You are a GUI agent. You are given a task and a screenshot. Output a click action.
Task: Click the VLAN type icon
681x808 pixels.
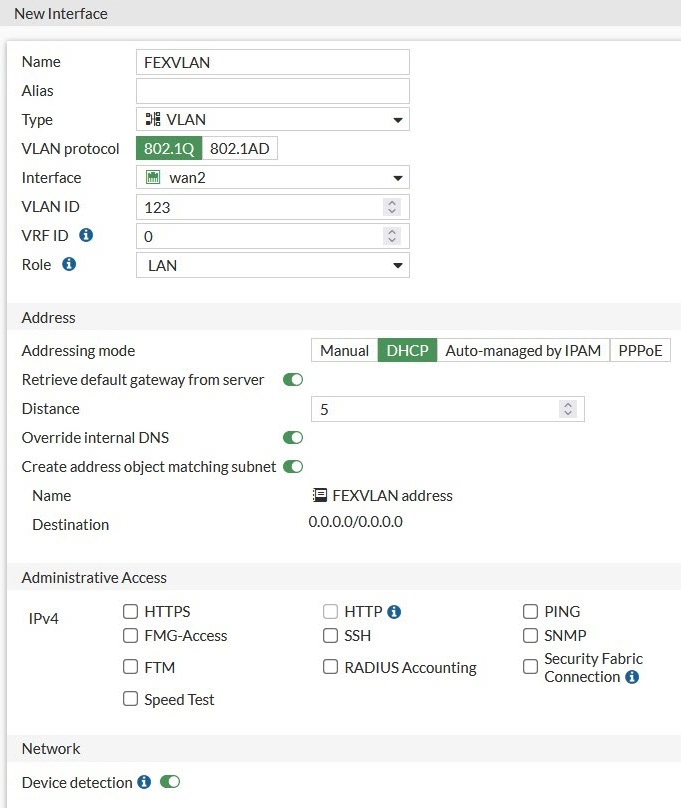(x=149, y=119)
